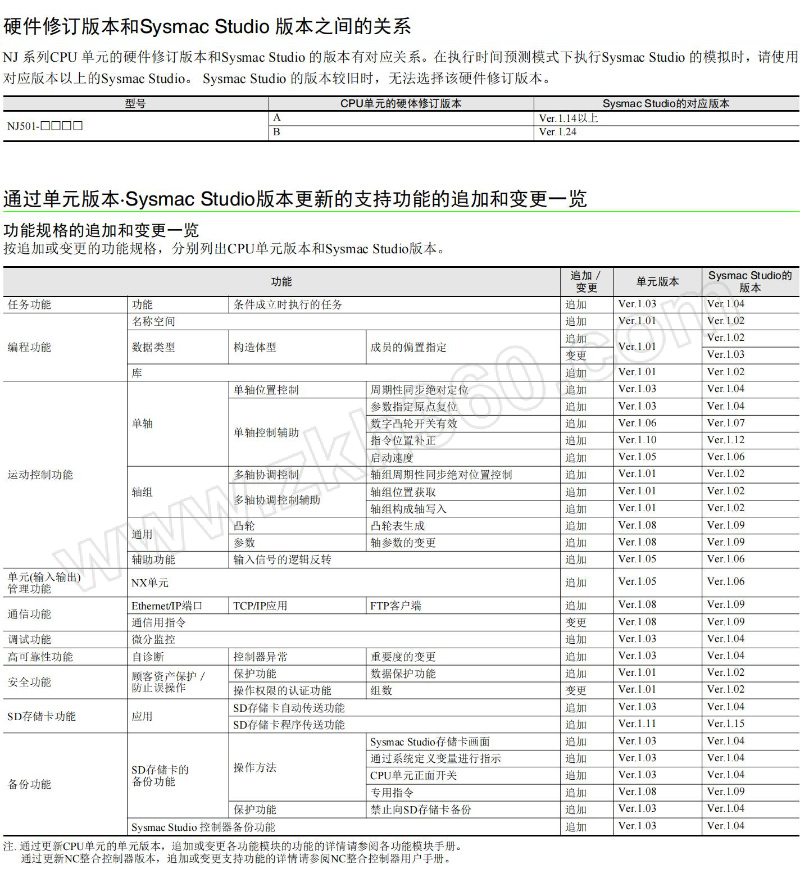Image resolution: width=800 pixels, height=874 pixels.
Task: Click the section heading '功能规格的追加和变更一览'
Action: click(x=101, y=230)
